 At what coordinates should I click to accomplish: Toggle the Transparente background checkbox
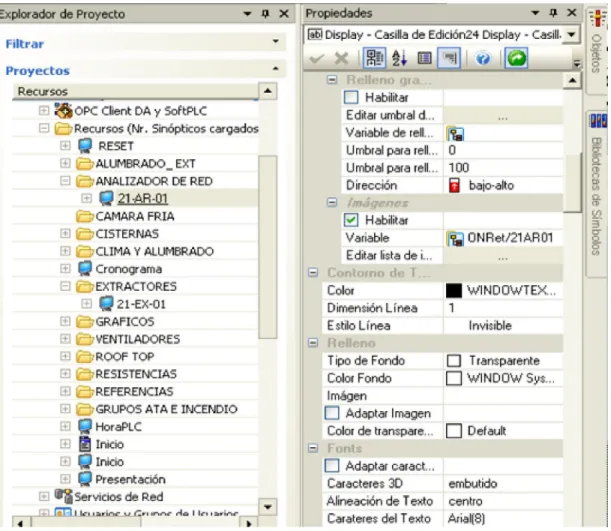454,361
